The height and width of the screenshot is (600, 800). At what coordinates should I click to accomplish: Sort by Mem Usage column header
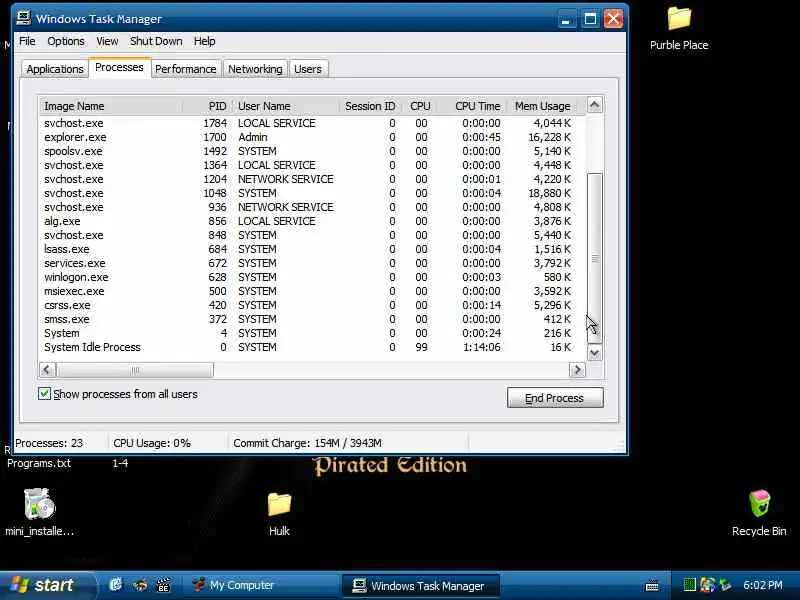[542, 106]
